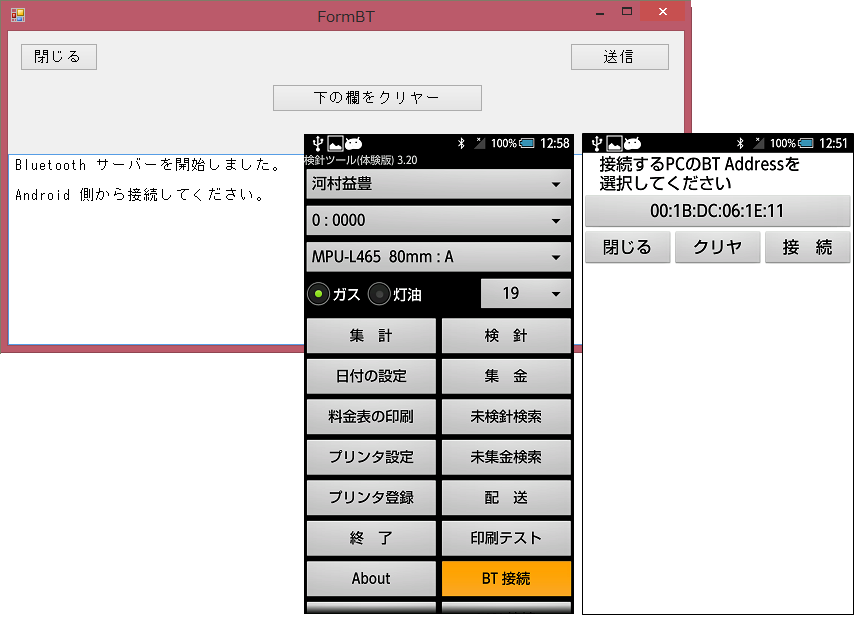Close the FormBT window

click(662, 12)
